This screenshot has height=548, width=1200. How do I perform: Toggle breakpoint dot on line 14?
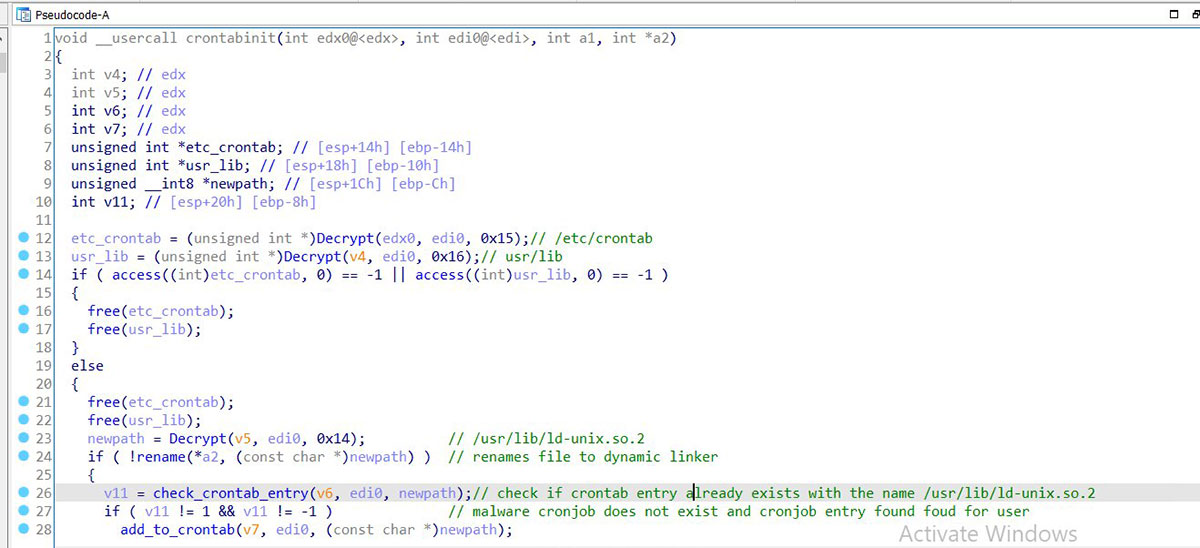tap(23, 274)
